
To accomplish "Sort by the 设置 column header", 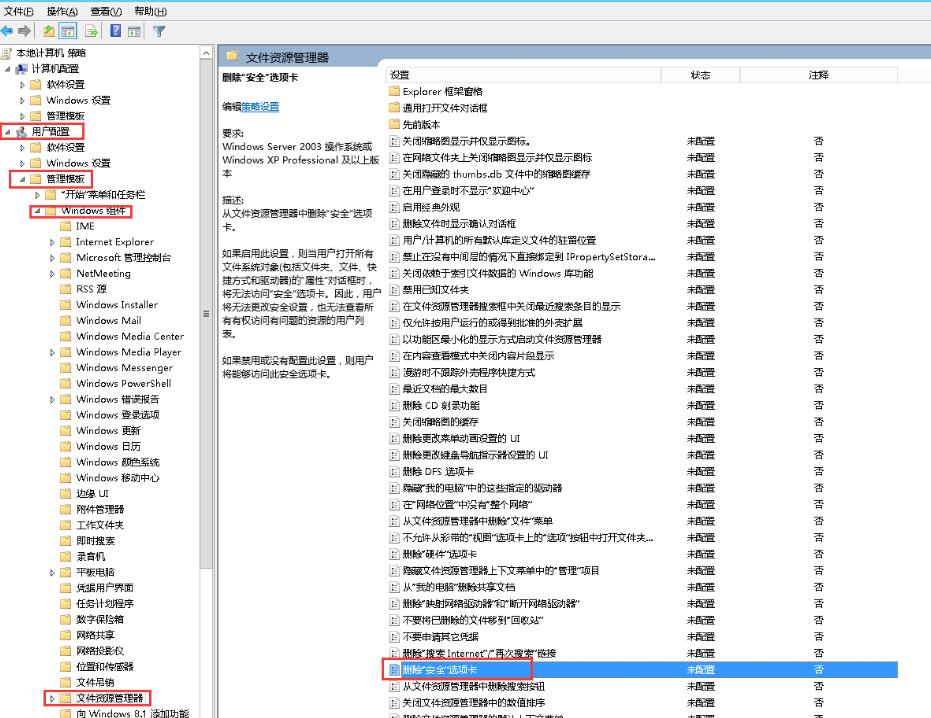I will [x=523, y=75].
